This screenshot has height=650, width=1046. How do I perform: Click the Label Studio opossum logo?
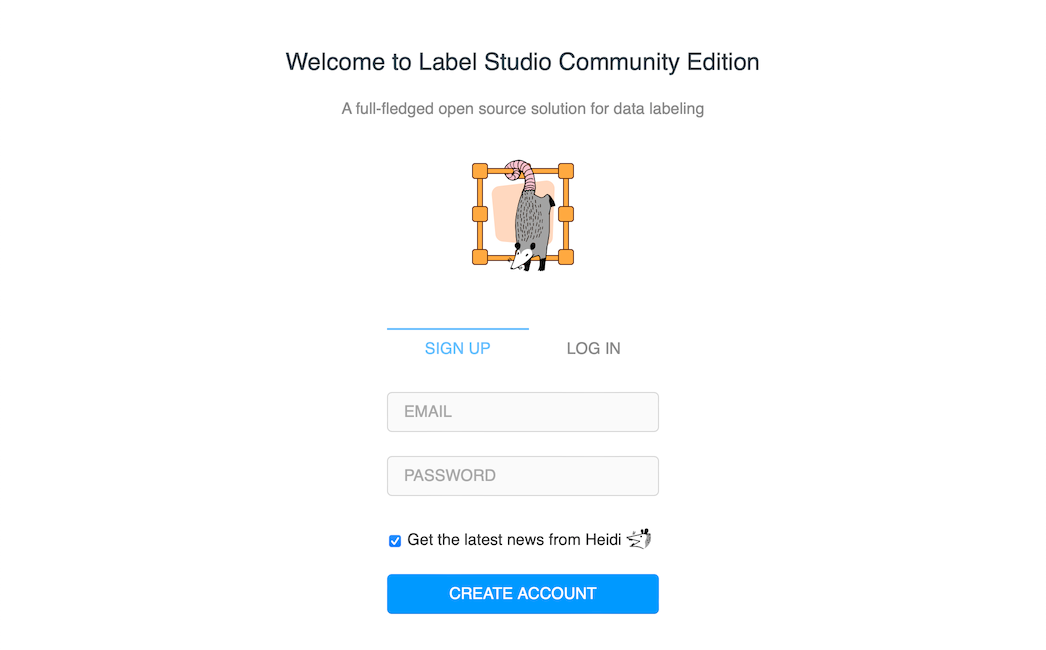523,214
